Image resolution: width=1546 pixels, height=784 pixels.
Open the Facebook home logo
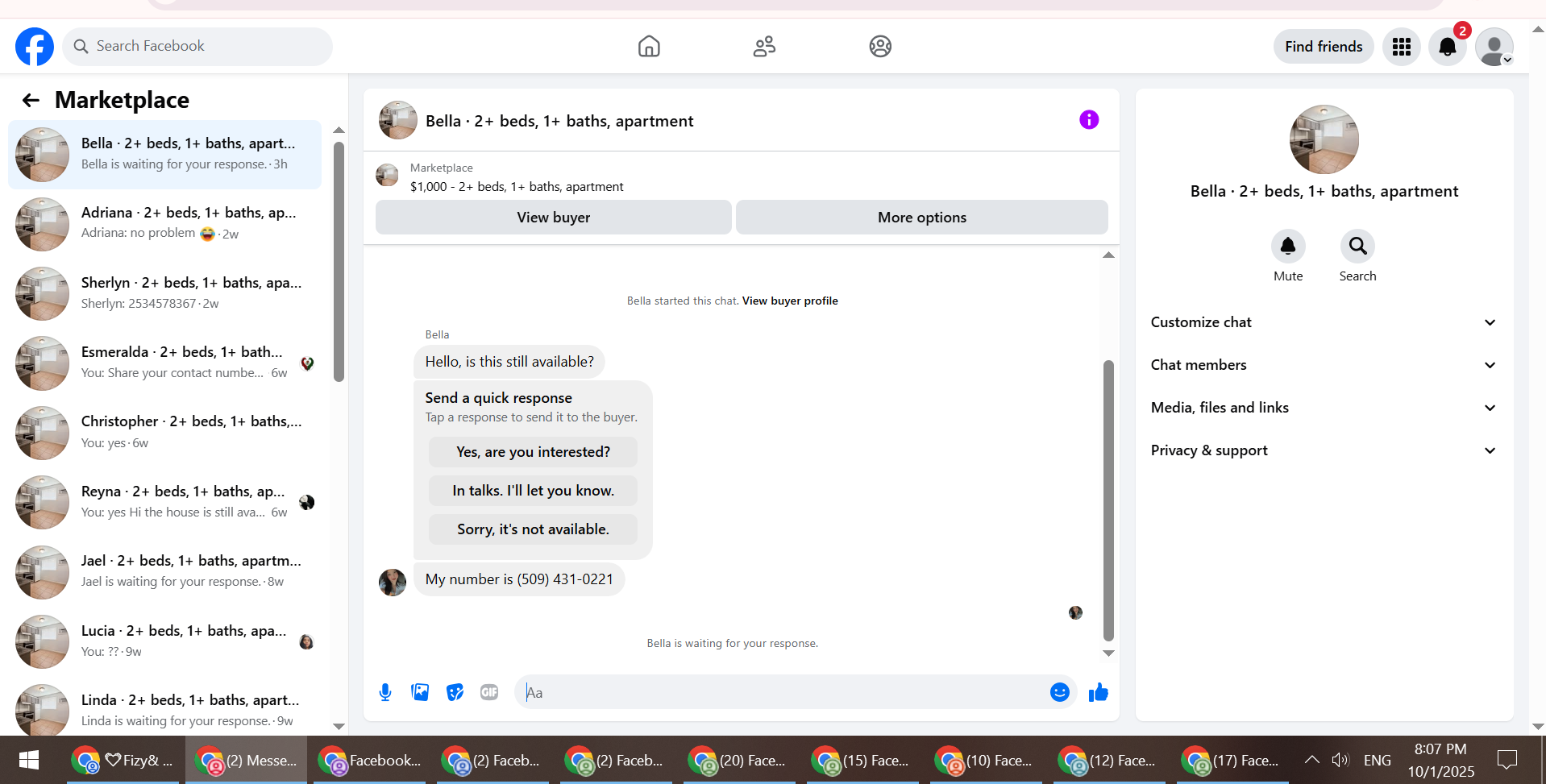(35, 47)
